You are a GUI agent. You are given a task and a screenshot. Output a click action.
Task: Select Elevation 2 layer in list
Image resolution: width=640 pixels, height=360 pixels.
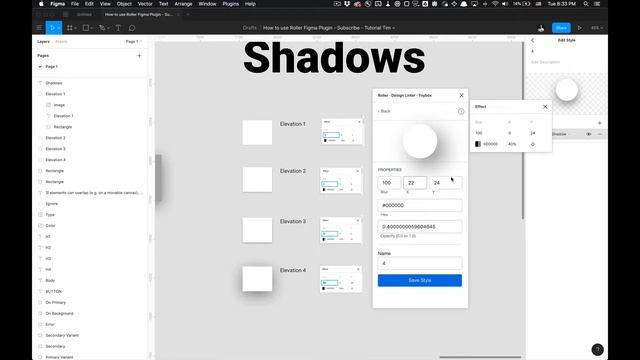56,138
